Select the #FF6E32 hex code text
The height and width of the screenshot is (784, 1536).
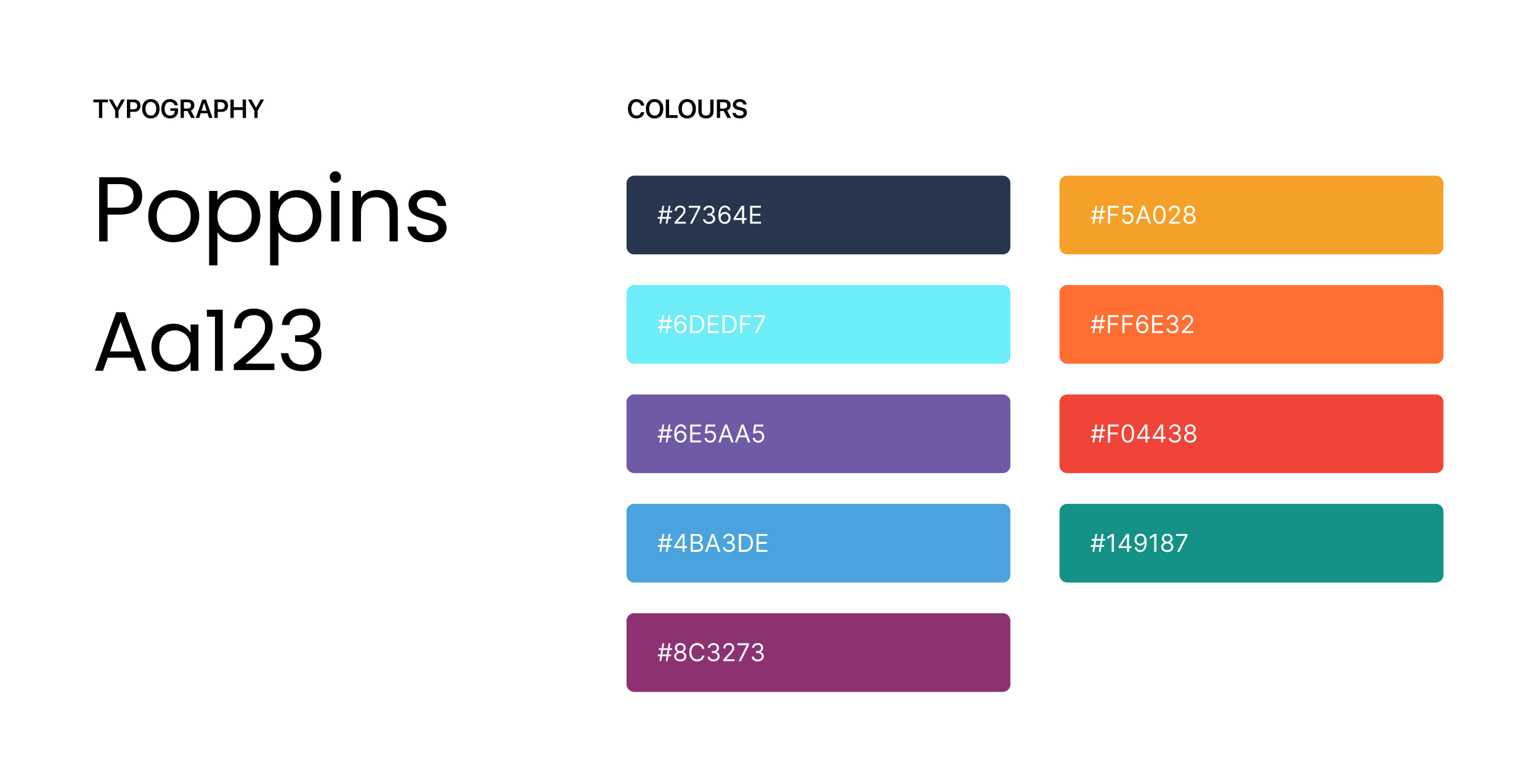1142,325
